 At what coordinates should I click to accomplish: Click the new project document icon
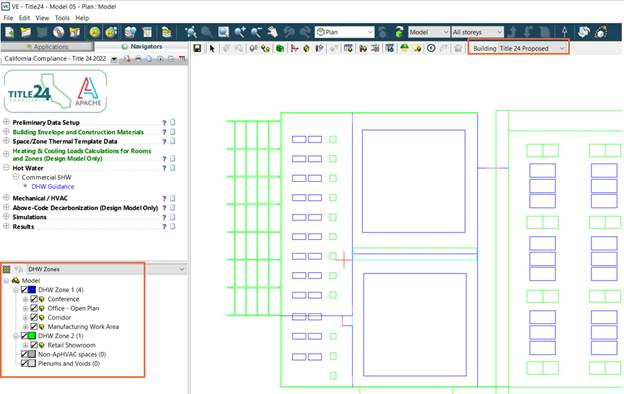(x=10, y=32)
